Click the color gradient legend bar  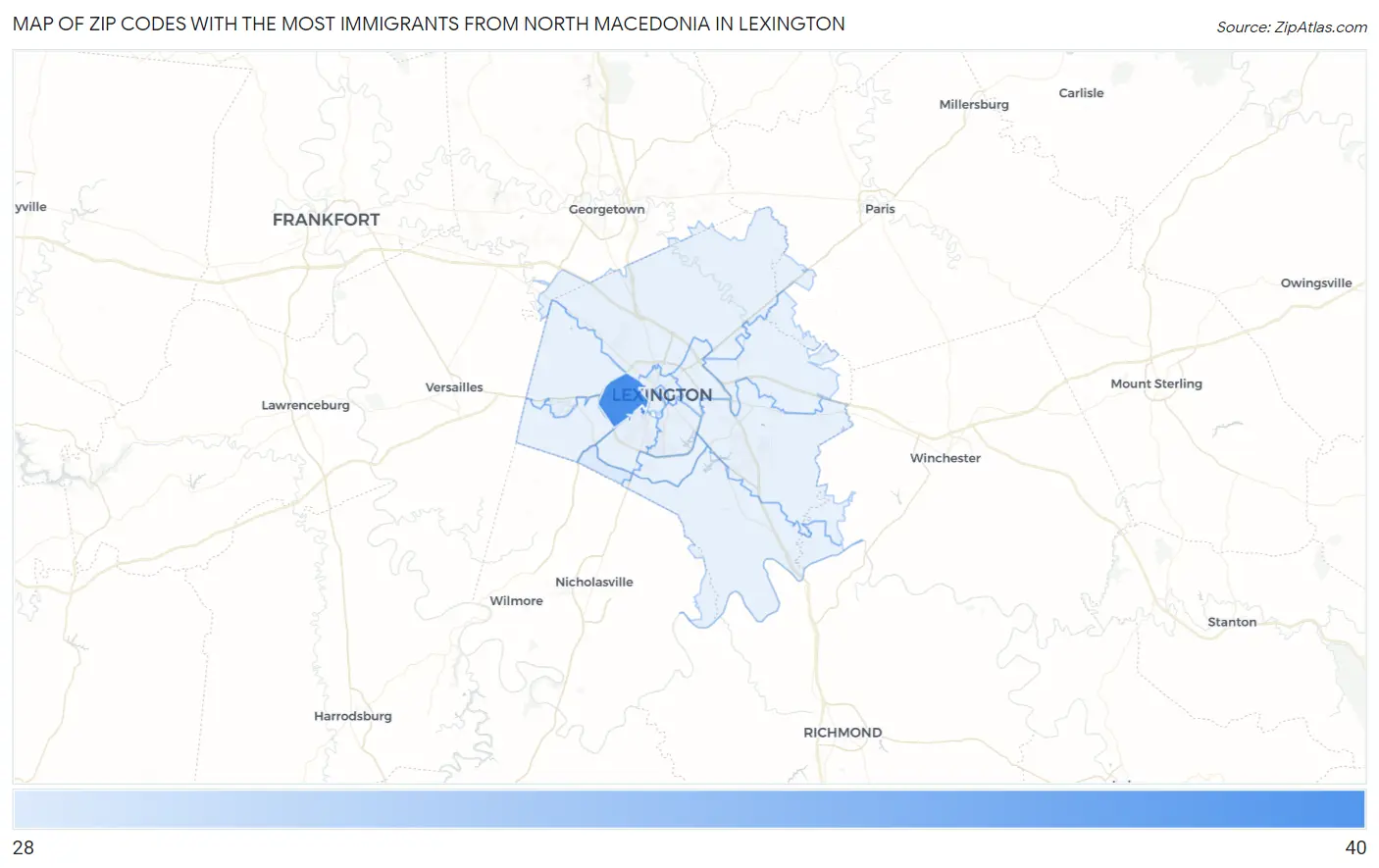coord(689,810)
